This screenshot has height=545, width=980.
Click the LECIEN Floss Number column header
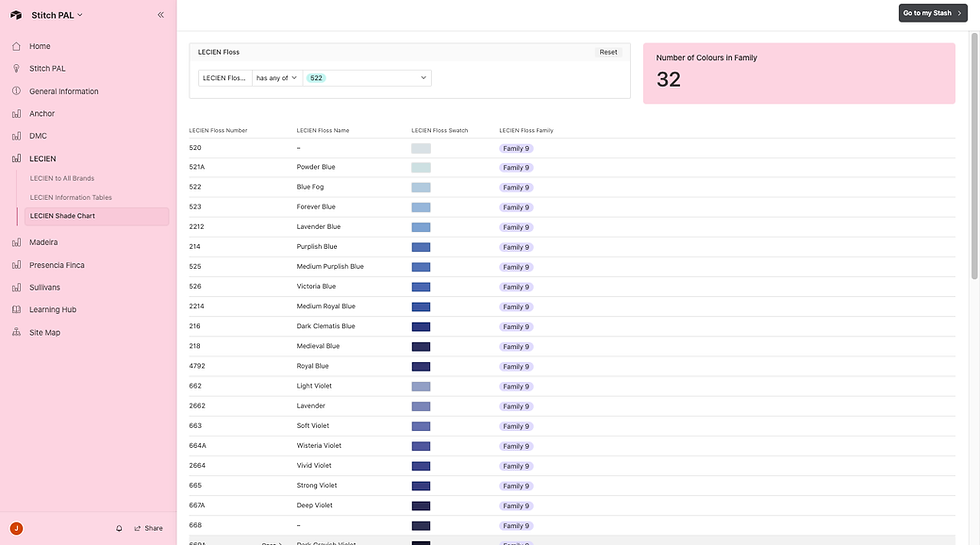coord(218,131)
